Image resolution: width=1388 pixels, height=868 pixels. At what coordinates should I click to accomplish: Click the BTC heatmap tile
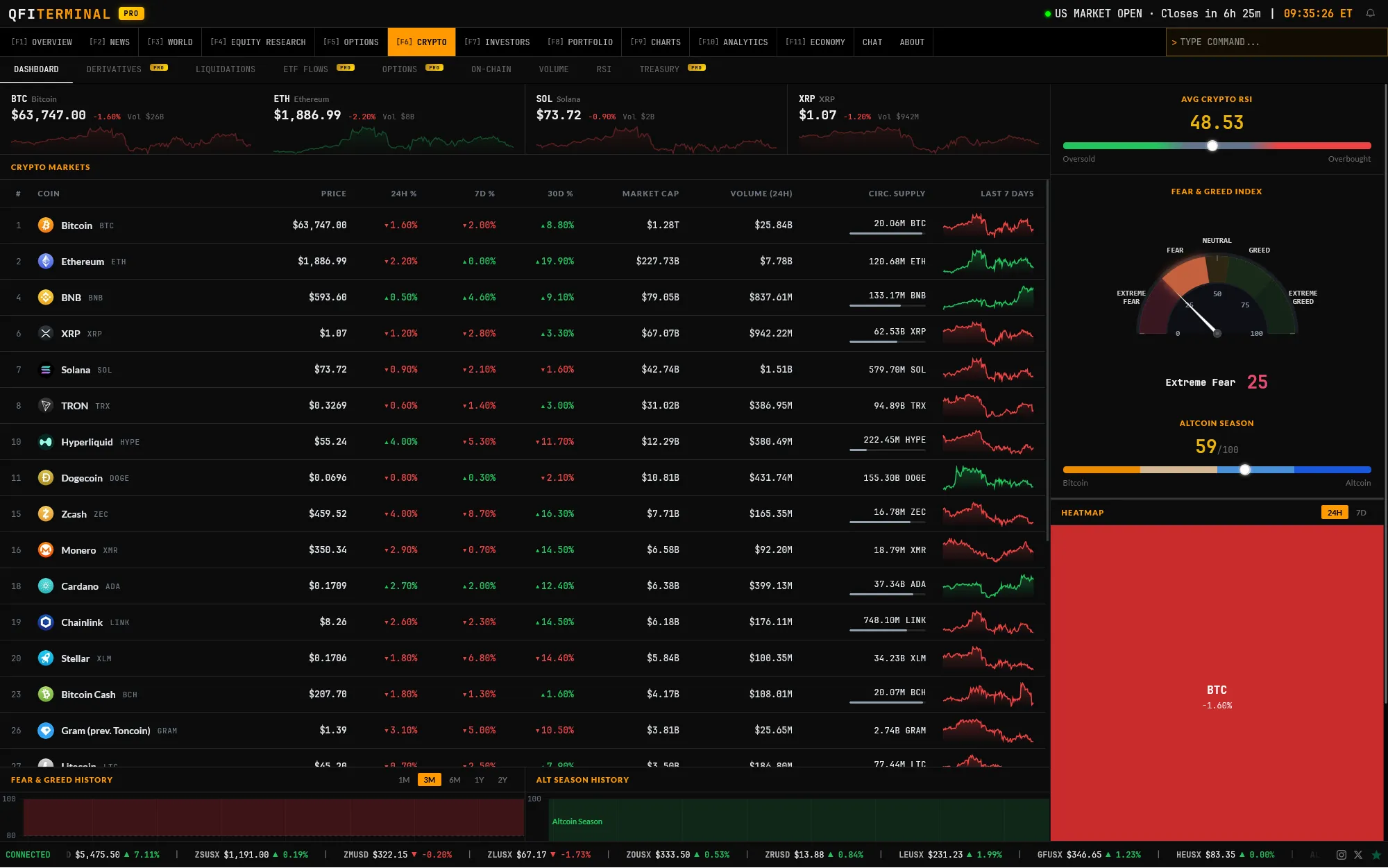point(1217,683)
